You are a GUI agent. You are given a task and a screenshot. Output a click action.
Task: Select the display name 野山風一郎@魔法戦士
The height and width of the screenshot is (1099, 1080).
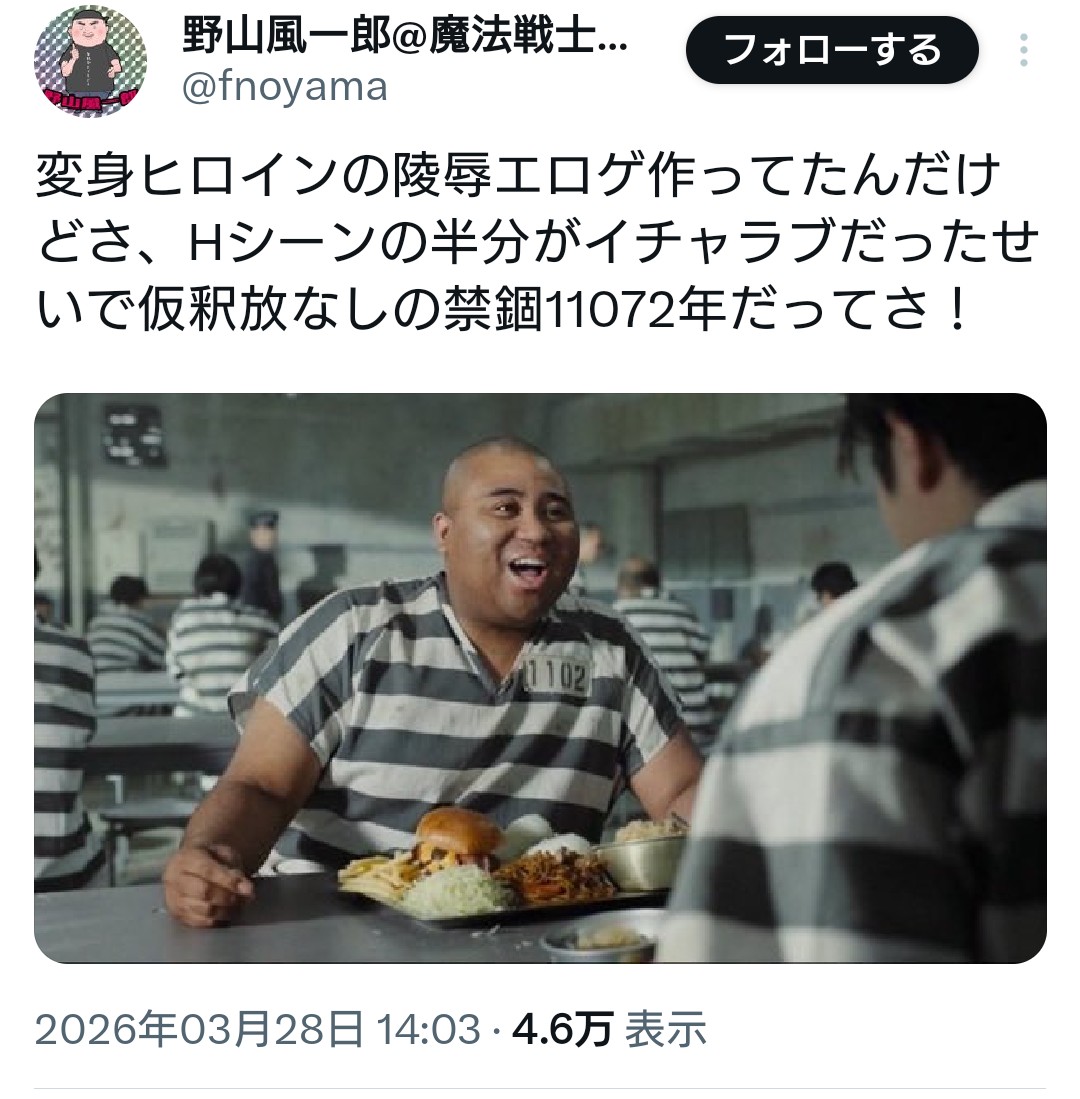pos(389,35)
